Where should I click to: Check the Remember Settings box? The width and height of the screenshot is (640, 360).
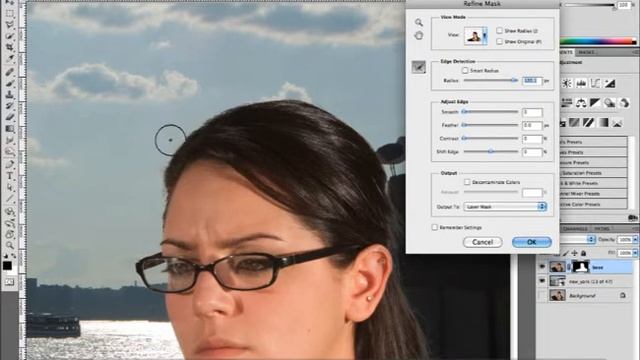(435, 227)
